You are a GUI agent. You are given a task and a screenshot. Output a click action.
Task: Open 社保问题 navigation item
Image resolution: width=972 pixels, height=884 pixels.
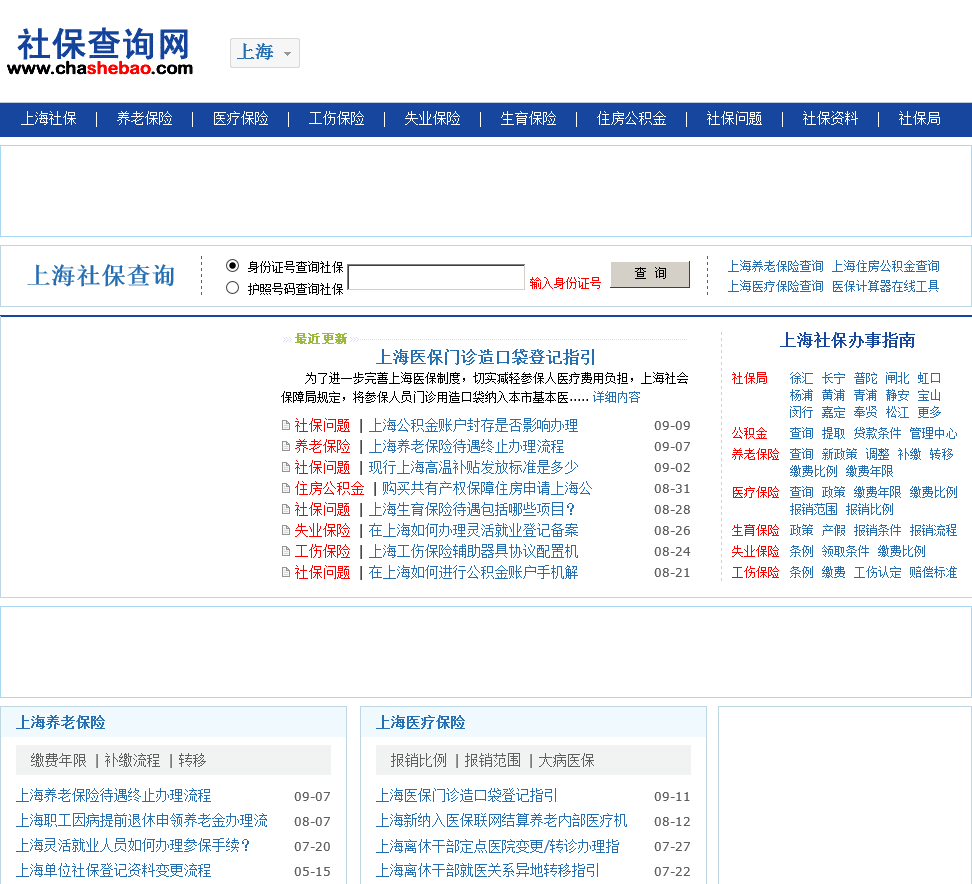(734, 119)
